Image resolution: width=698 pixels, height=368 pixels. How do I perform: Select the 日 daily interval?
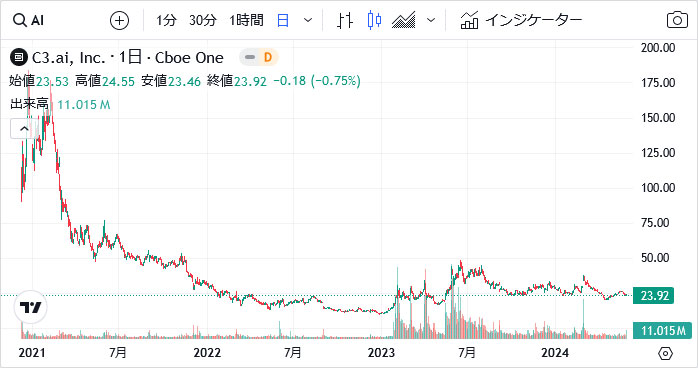[x=283, y=20]
